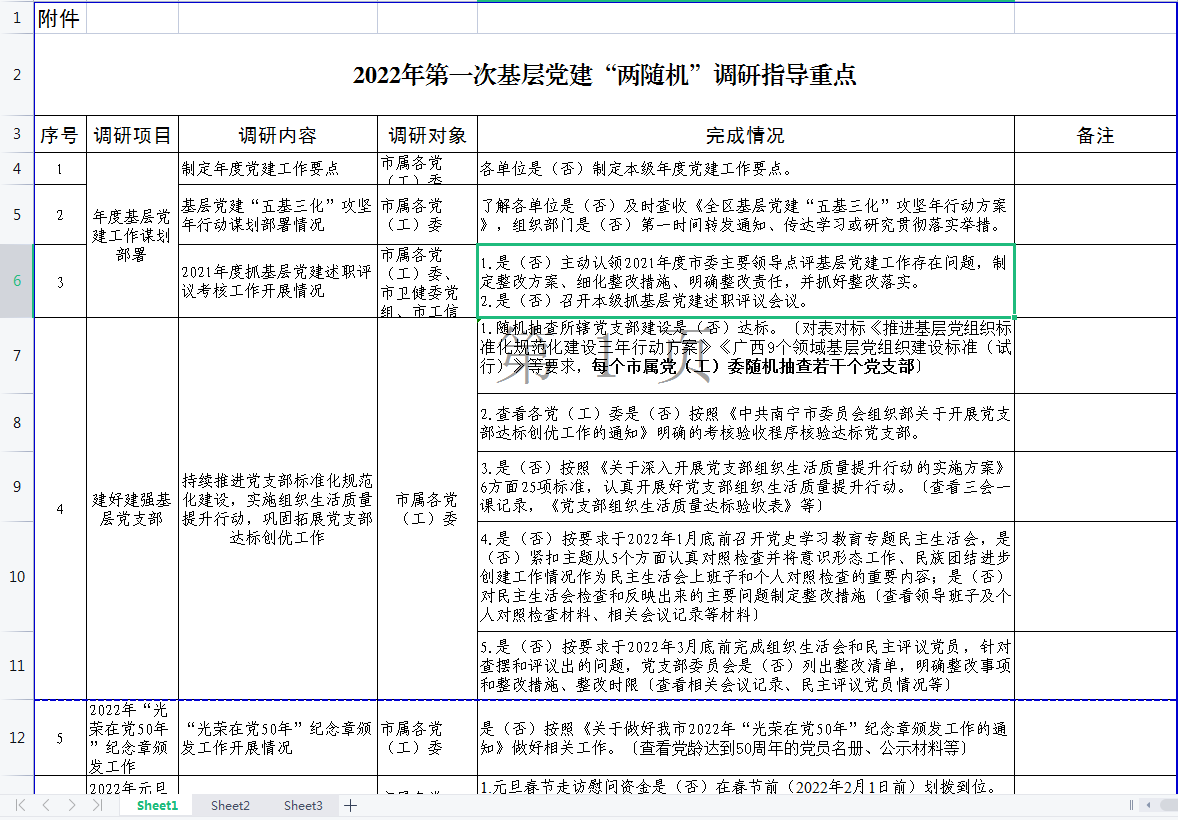Select cell starting 持续推进党支部标准化规范化建设
Viewport: 1178px width, 820px height.
278,509
